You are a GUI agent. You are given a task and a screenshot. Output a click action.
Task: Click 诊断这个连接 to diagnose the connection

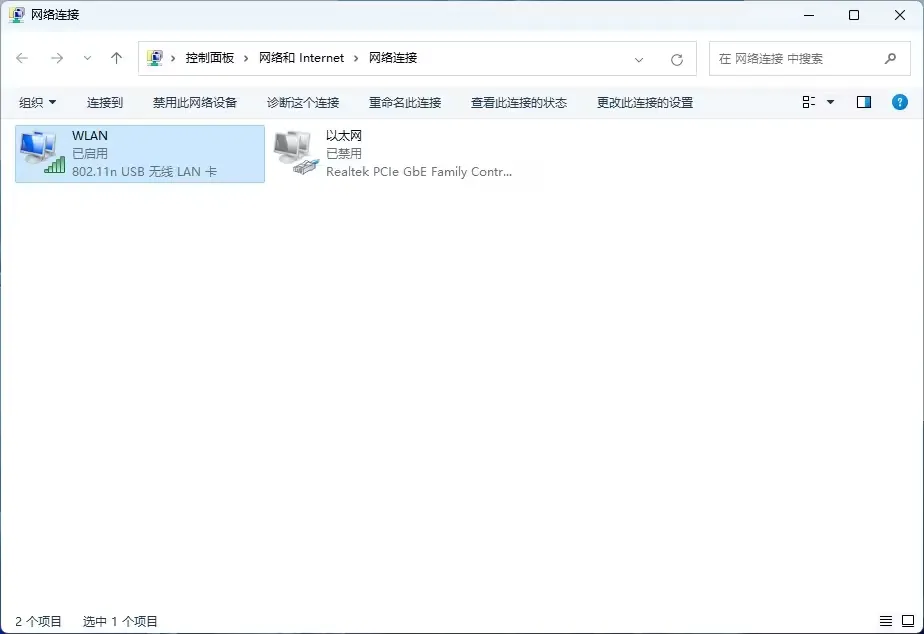pyautogui.click(x=304, y=101)
